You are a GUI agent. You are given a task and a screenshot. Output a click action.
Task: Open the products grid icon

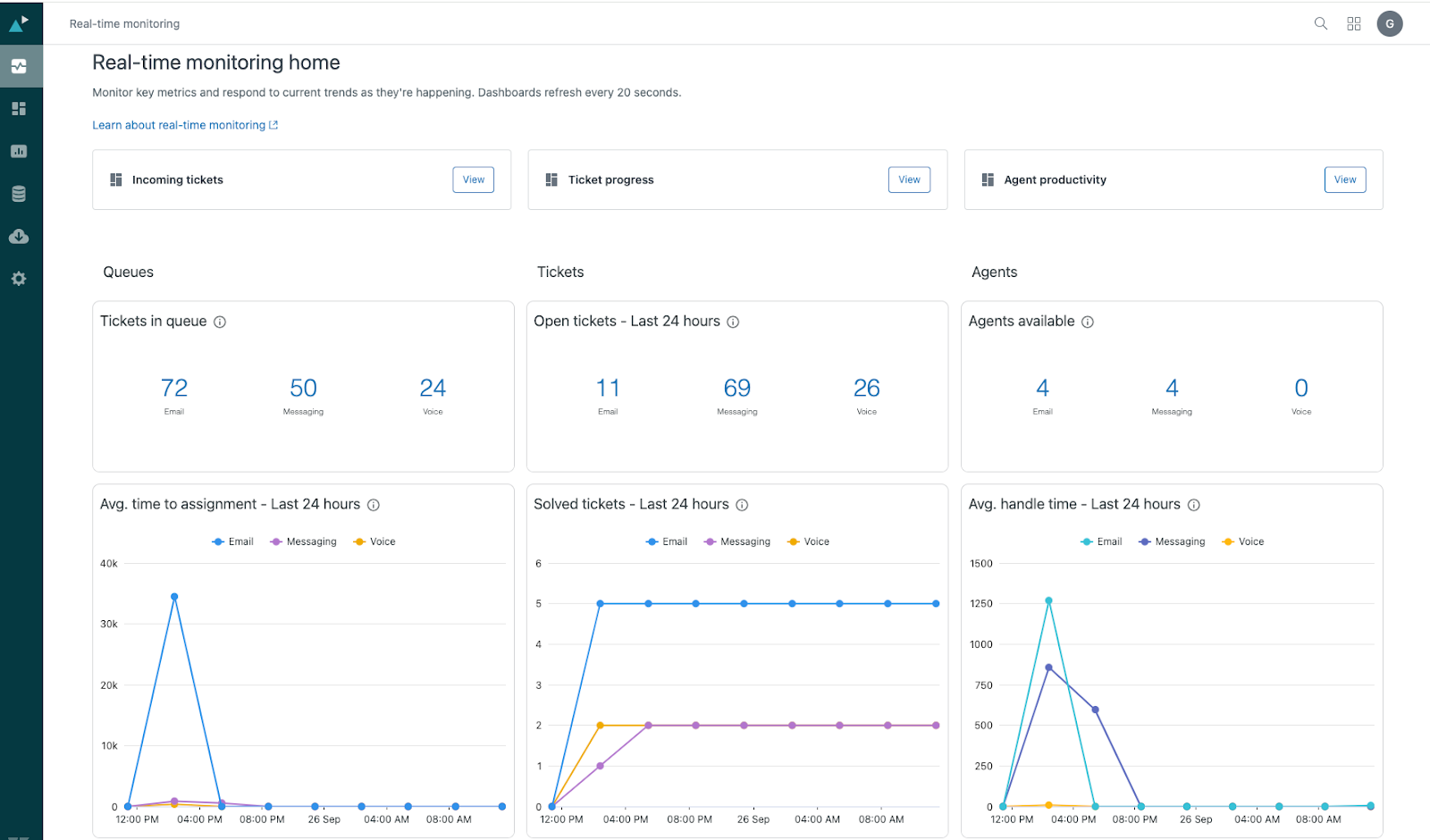1354,24
